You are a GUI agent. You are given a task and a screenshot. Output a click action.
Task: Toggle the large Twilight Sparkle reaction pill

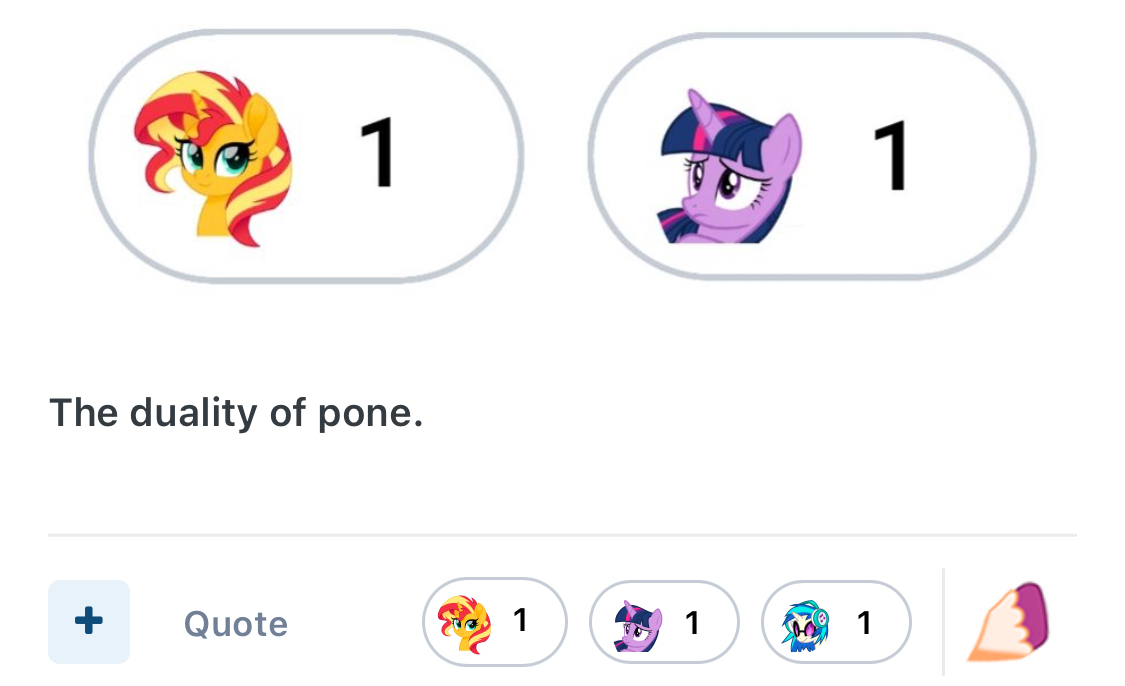pos(811,156)
